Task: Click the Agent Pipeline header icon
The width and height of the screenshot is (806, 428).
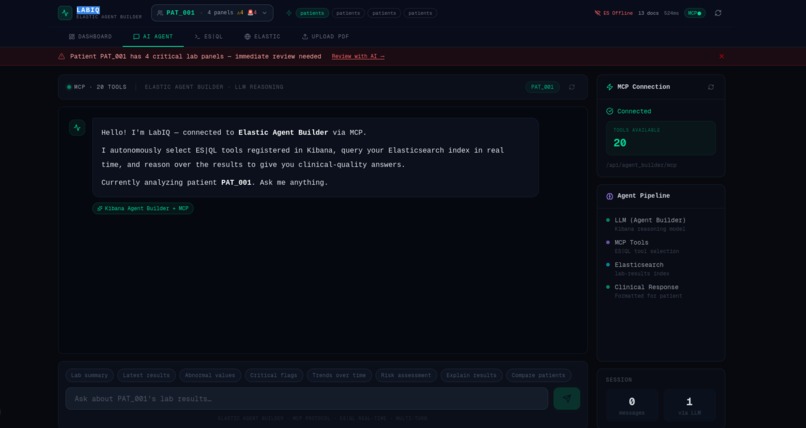Action: coord(610,196)
